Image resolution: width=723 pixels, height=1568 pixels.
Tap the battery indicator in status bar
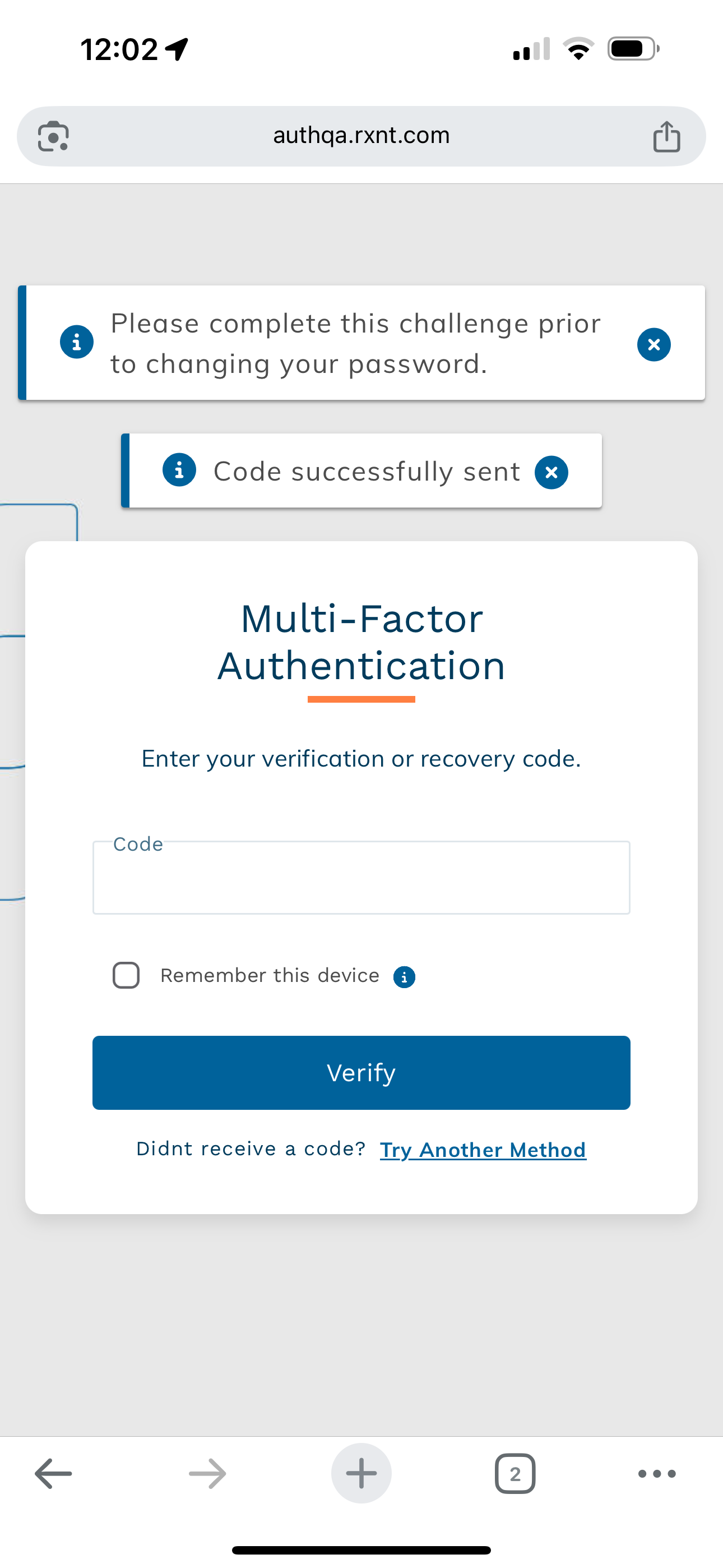[x=632, y=49]
